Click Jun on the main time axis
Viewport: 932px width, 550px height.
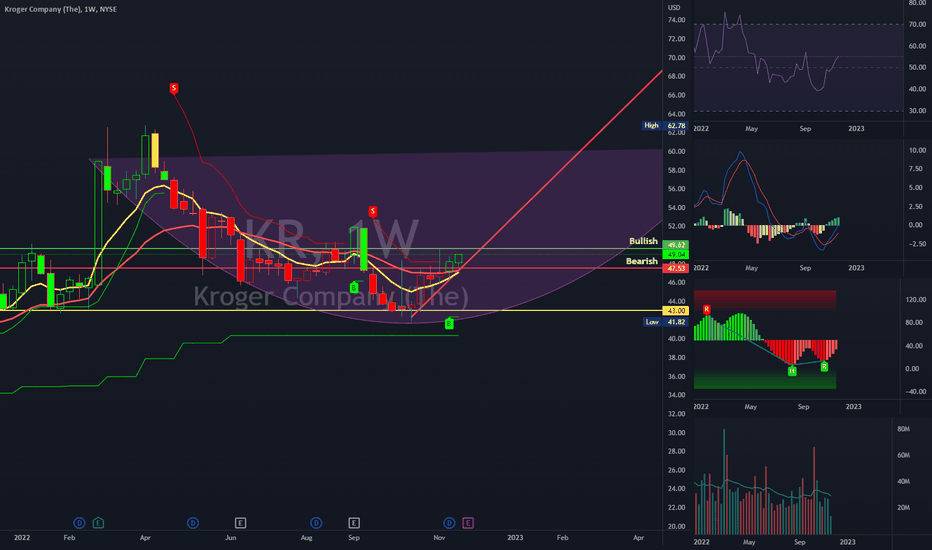coord(231,538)
